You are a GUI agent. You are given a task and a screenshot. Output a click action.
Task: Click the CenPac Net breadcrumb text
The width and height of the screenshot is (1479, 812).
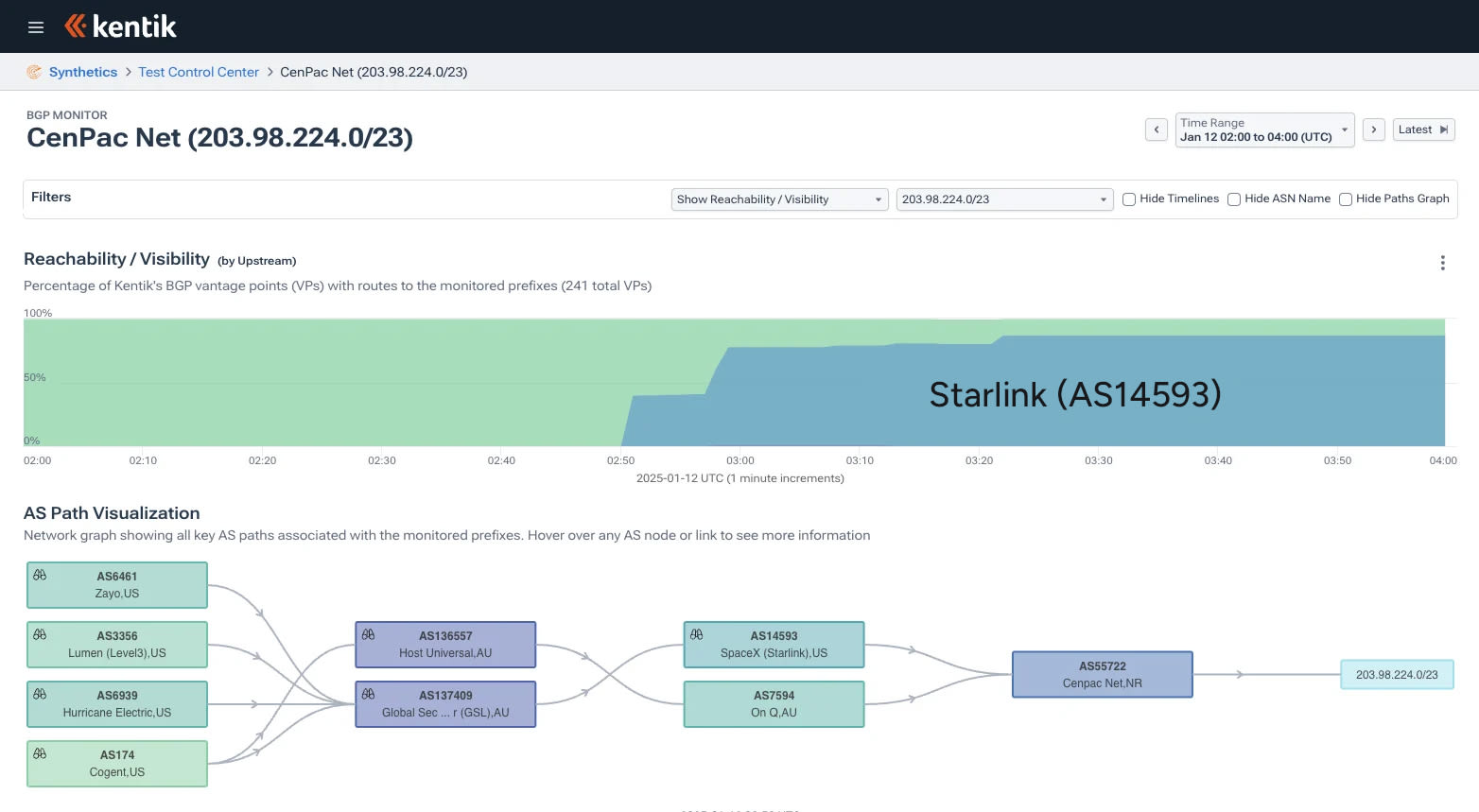pos(374,72)
